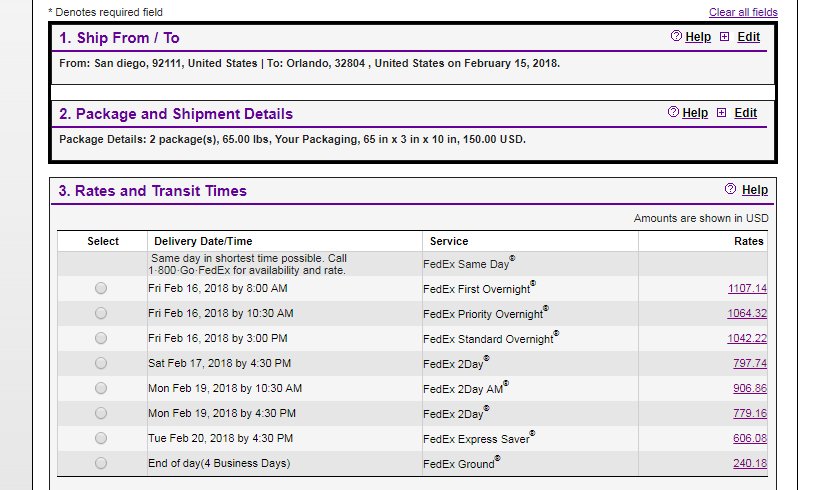Open Edit link for Package and Shipment Details
Screen dimensions: 819x490
click(745, 113)
